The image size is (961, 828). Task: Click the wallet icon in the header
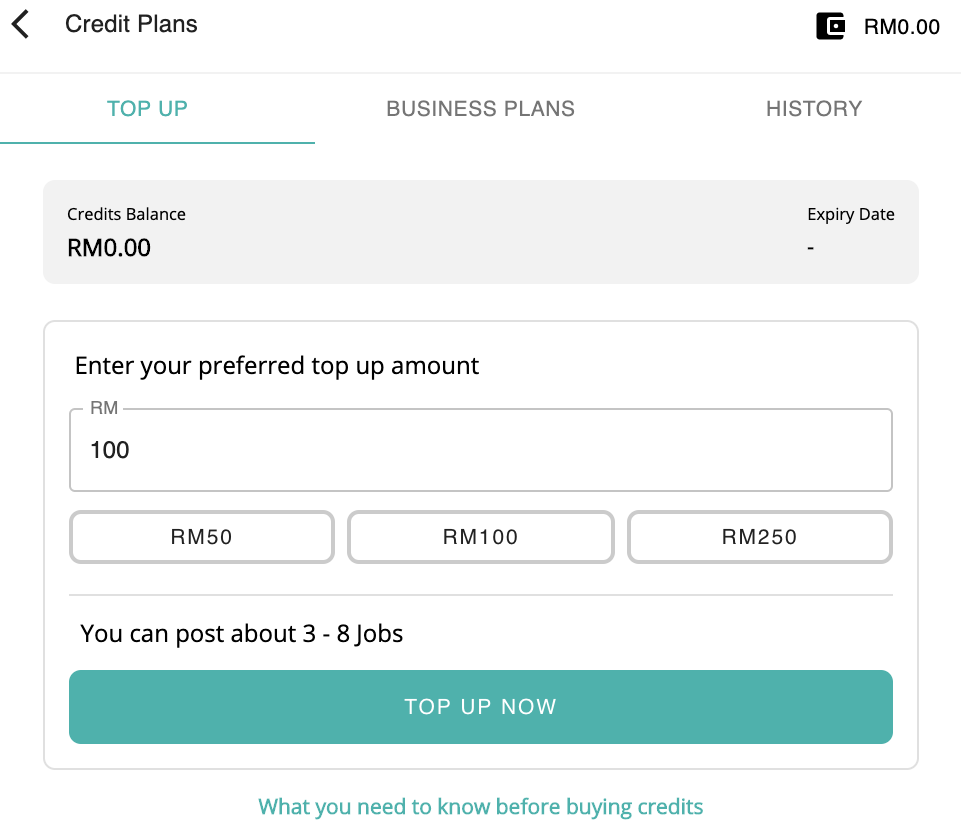coord(830,26)
